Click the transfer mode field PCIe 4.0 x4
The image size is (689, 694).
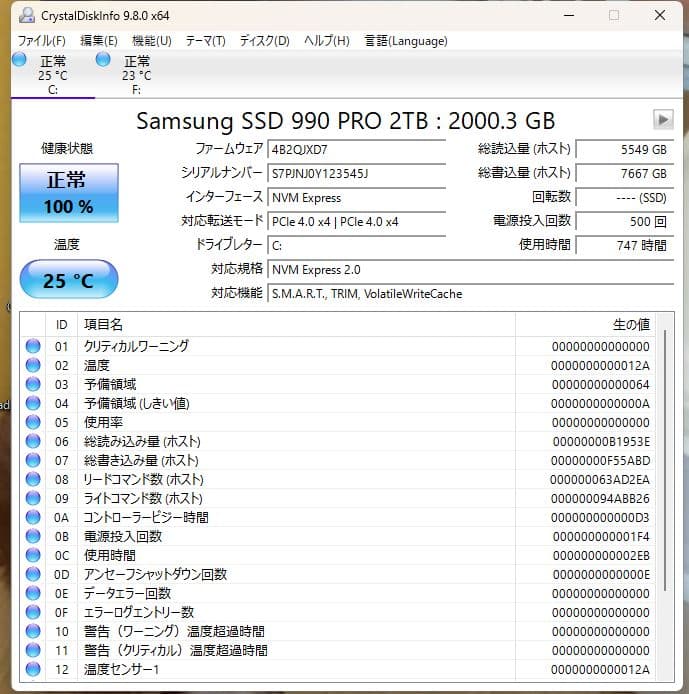click(x=357, y=221)
